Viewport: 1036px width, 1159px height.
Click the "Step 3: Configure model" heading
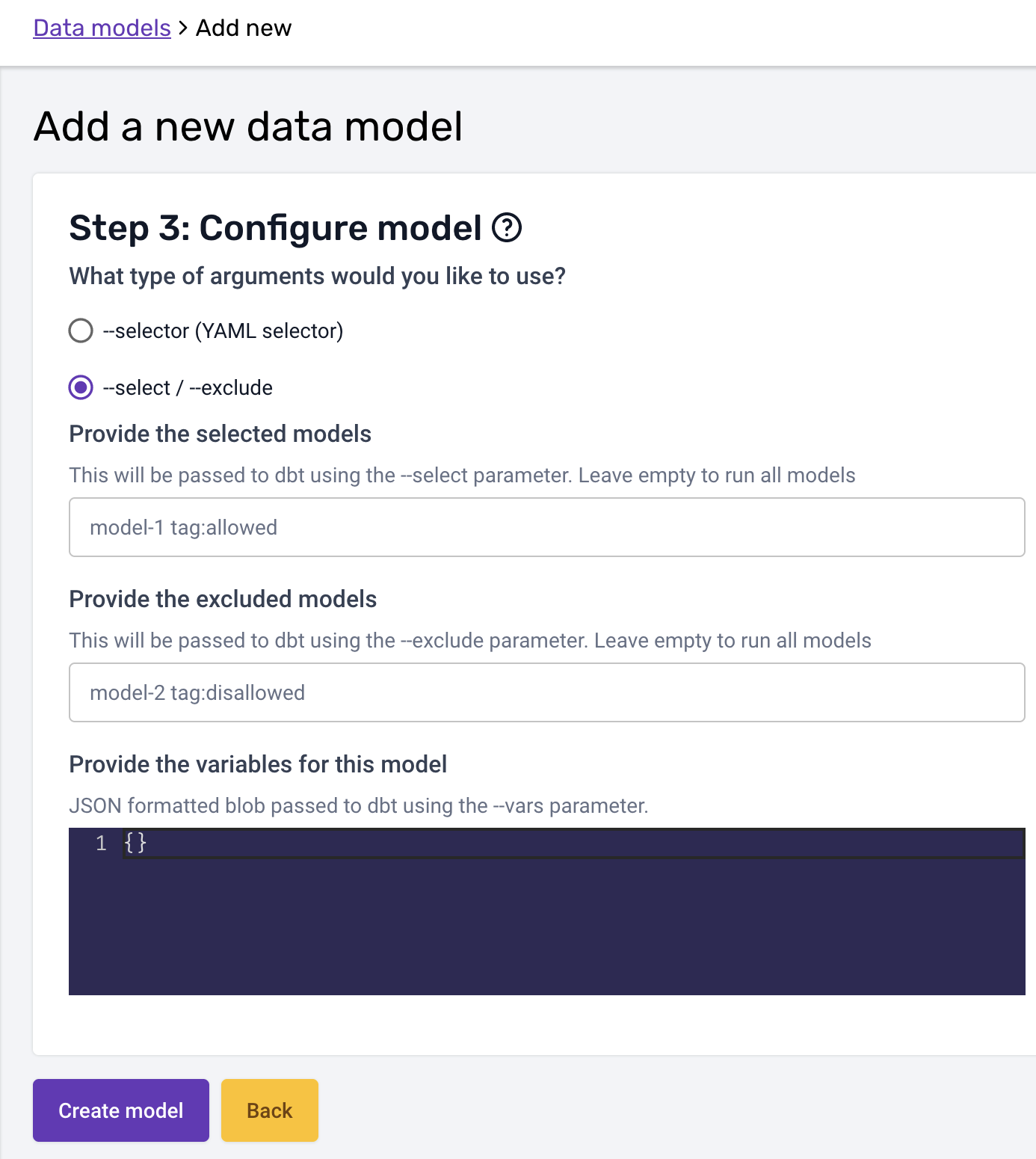coord(275,227)
